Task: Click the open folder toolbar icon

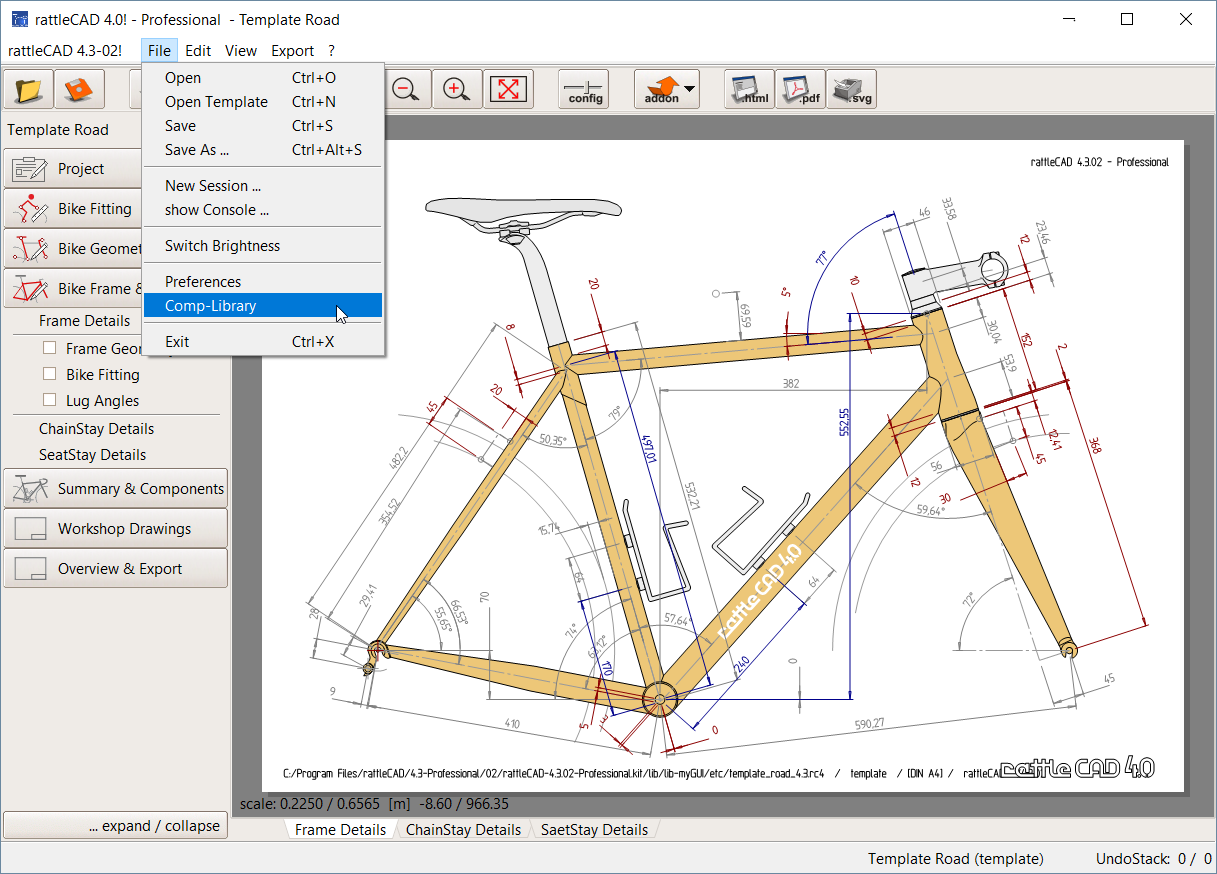Action: (29, 89)
